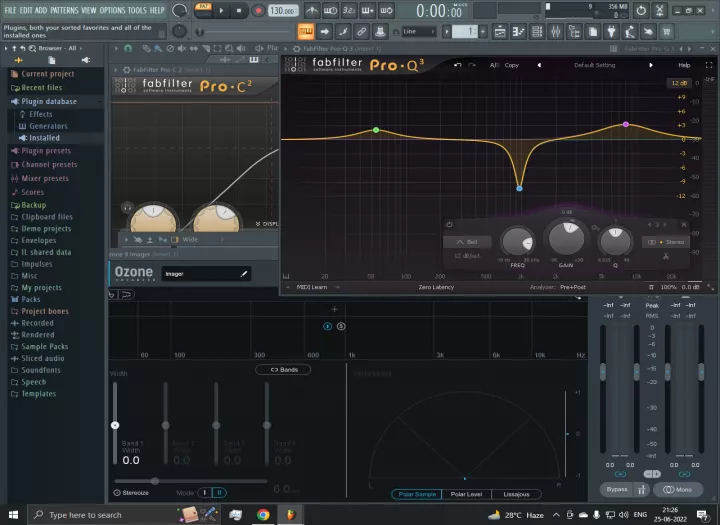Image resolution: width=720 pixels, height=525 pixels.
Task: Switch to Lissajous vectorscope tab
Action: (516, 494)
